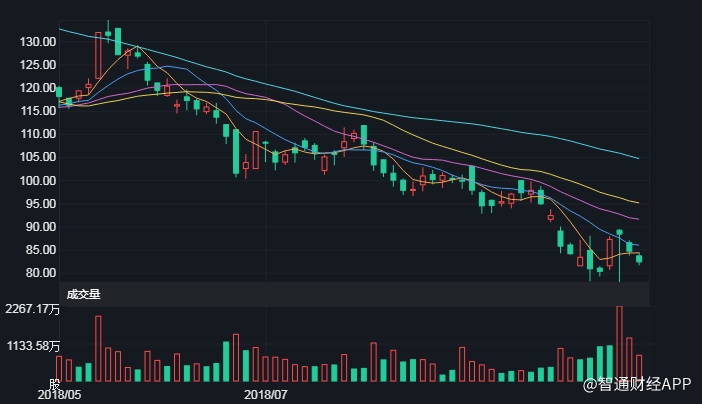702x404 pixels.
Task: Click the right end of the pink moving average line
Action: click(637, 218)
